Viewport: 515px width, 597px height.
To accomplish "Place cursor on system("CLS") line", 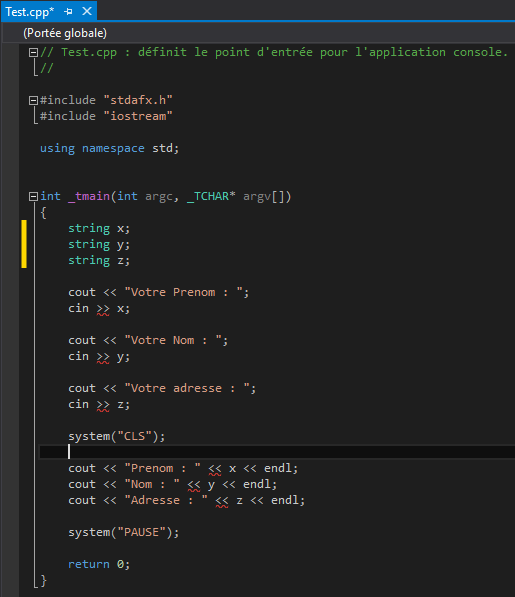I will (116, 436).
